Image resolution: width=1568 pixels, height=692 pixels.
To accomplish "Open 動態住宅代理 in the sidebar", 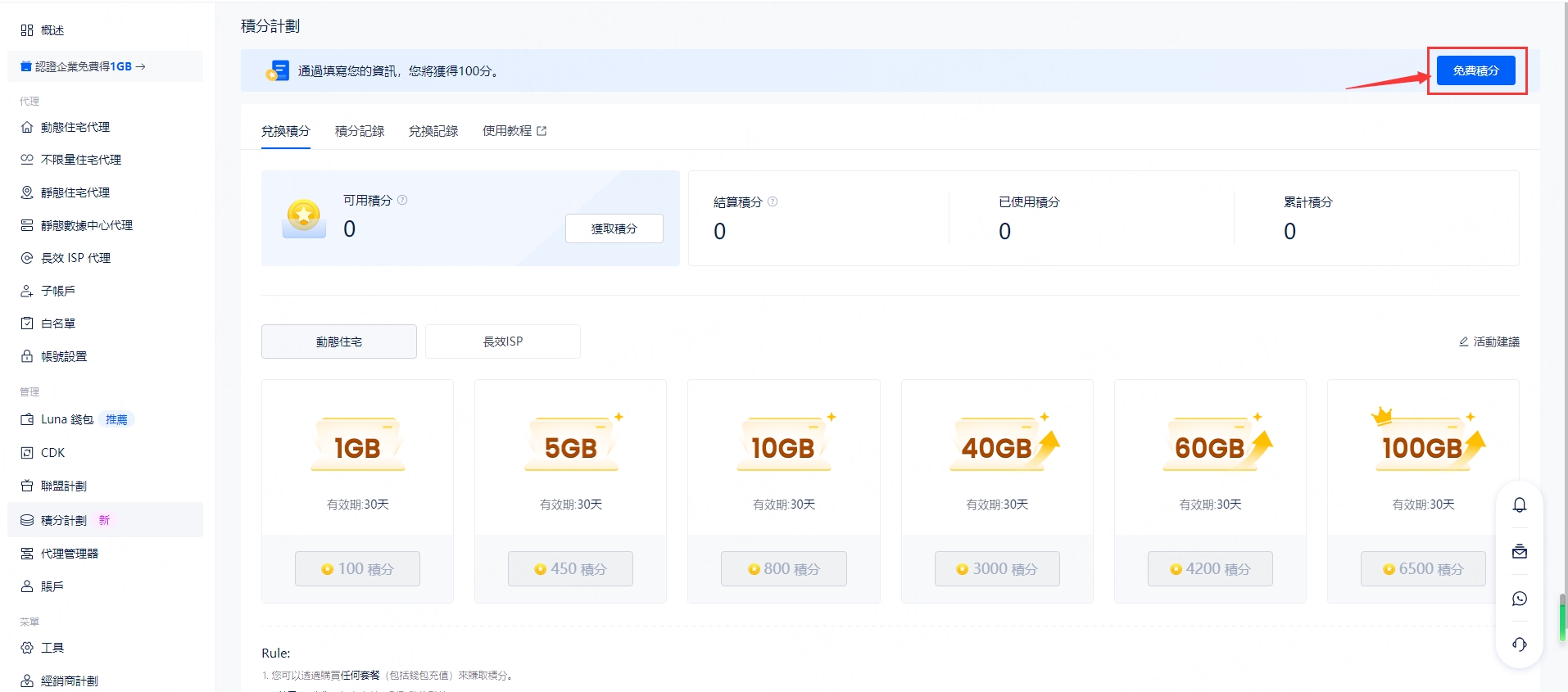I will tap(75, 127).
